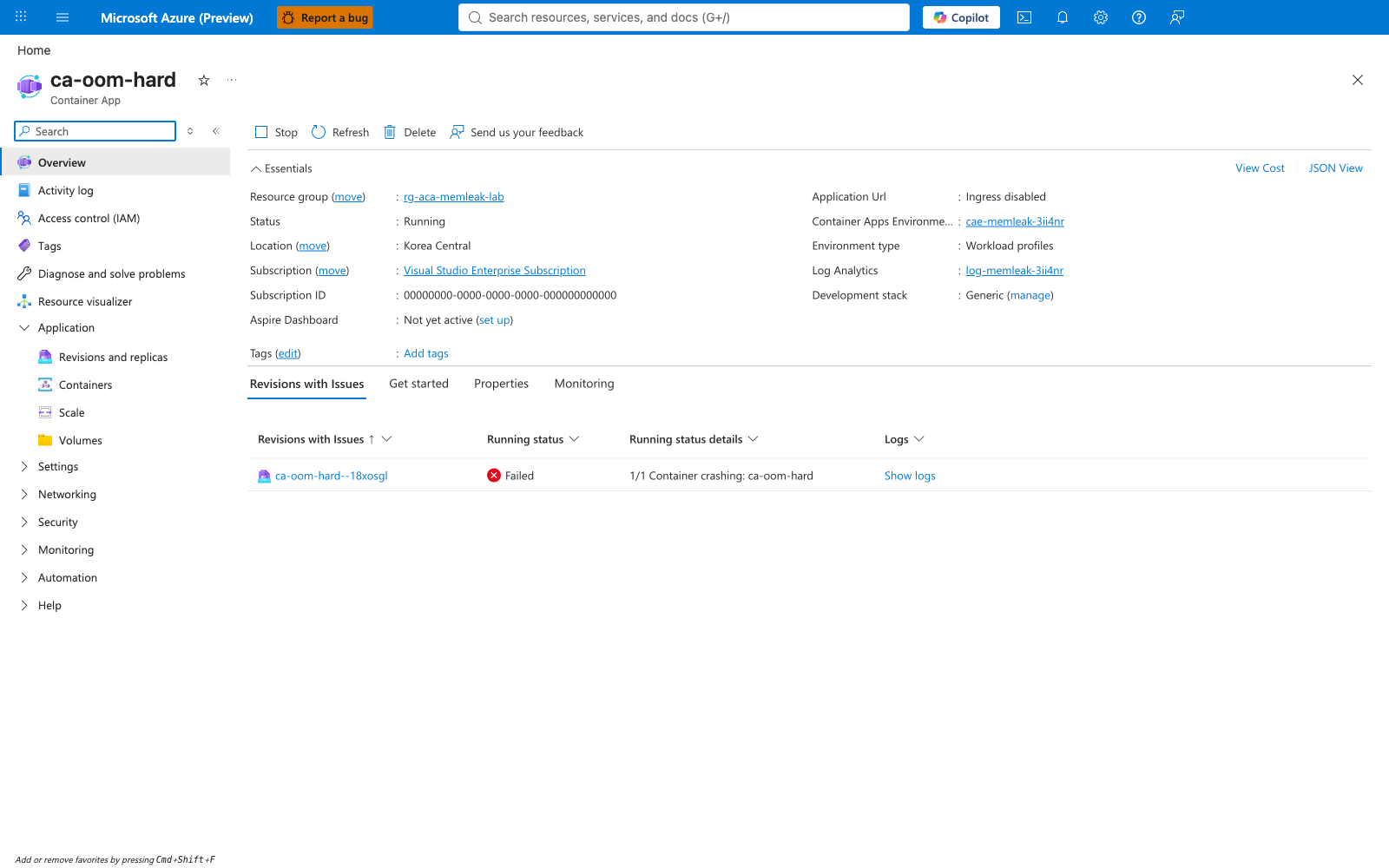Click the View Cost link
Image resolution: width=1389 pixels, height=868 pixels.
[1260, 168]
